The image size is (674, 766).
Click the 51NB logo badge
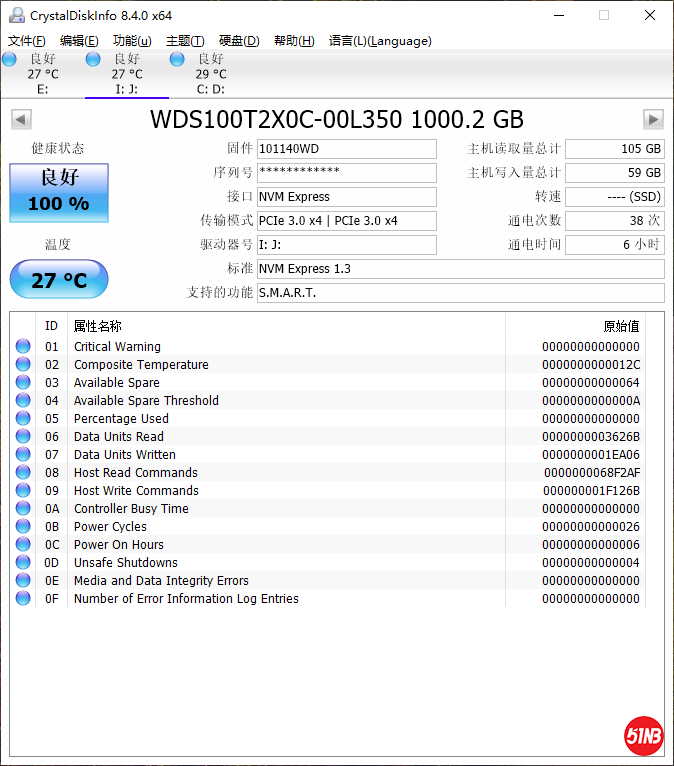[643, 735]
